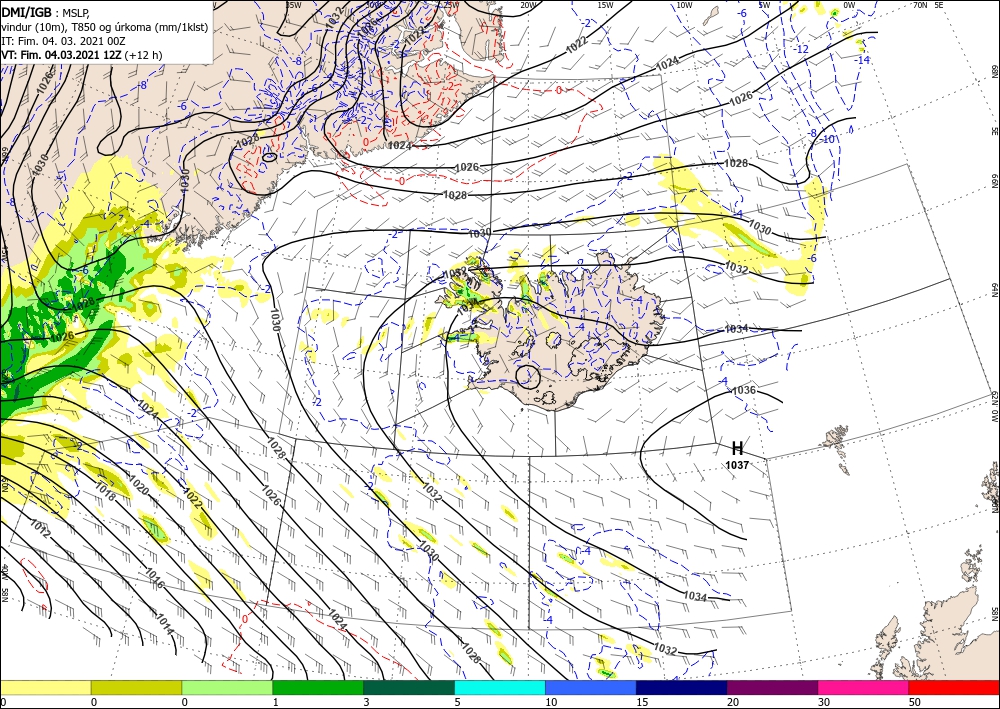This screenshot has height=709, width=1000.
Task: Click the 15W longitude label
Action: pyautogui.click(x=605, y=5)
